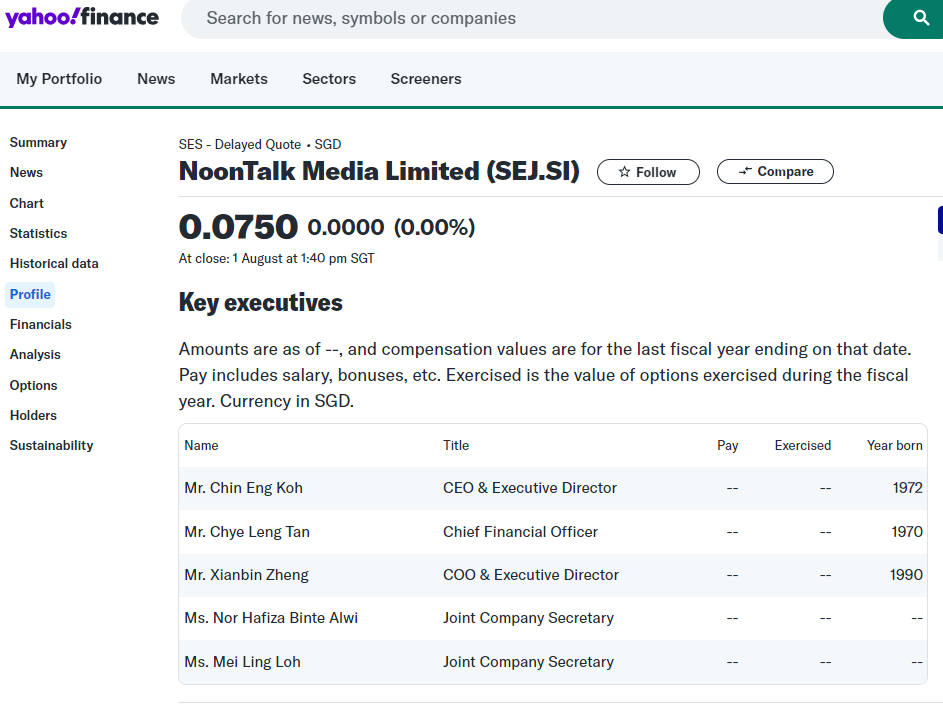Image resolution: width=943 pixels, height=715 pixels.
Task: Follow NoonTalk Media Limited
Action: (x=648, y=172)
